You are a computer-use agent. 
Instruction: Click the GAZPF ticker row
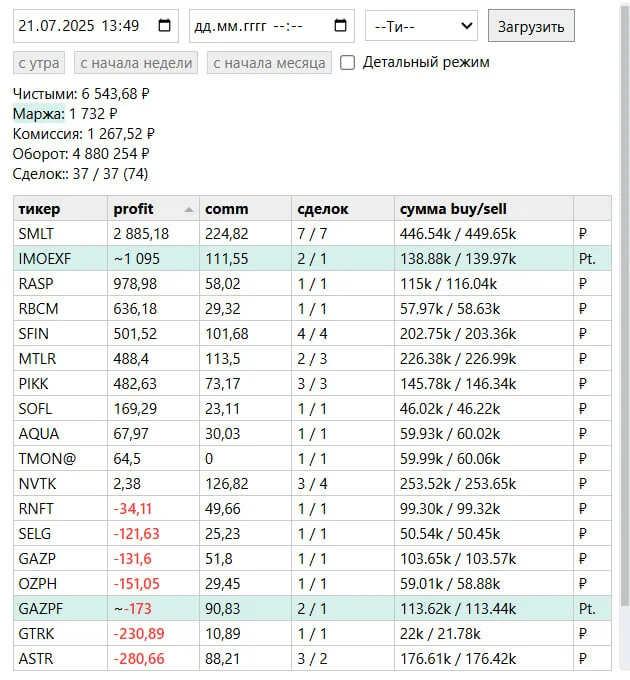[312, 608]
